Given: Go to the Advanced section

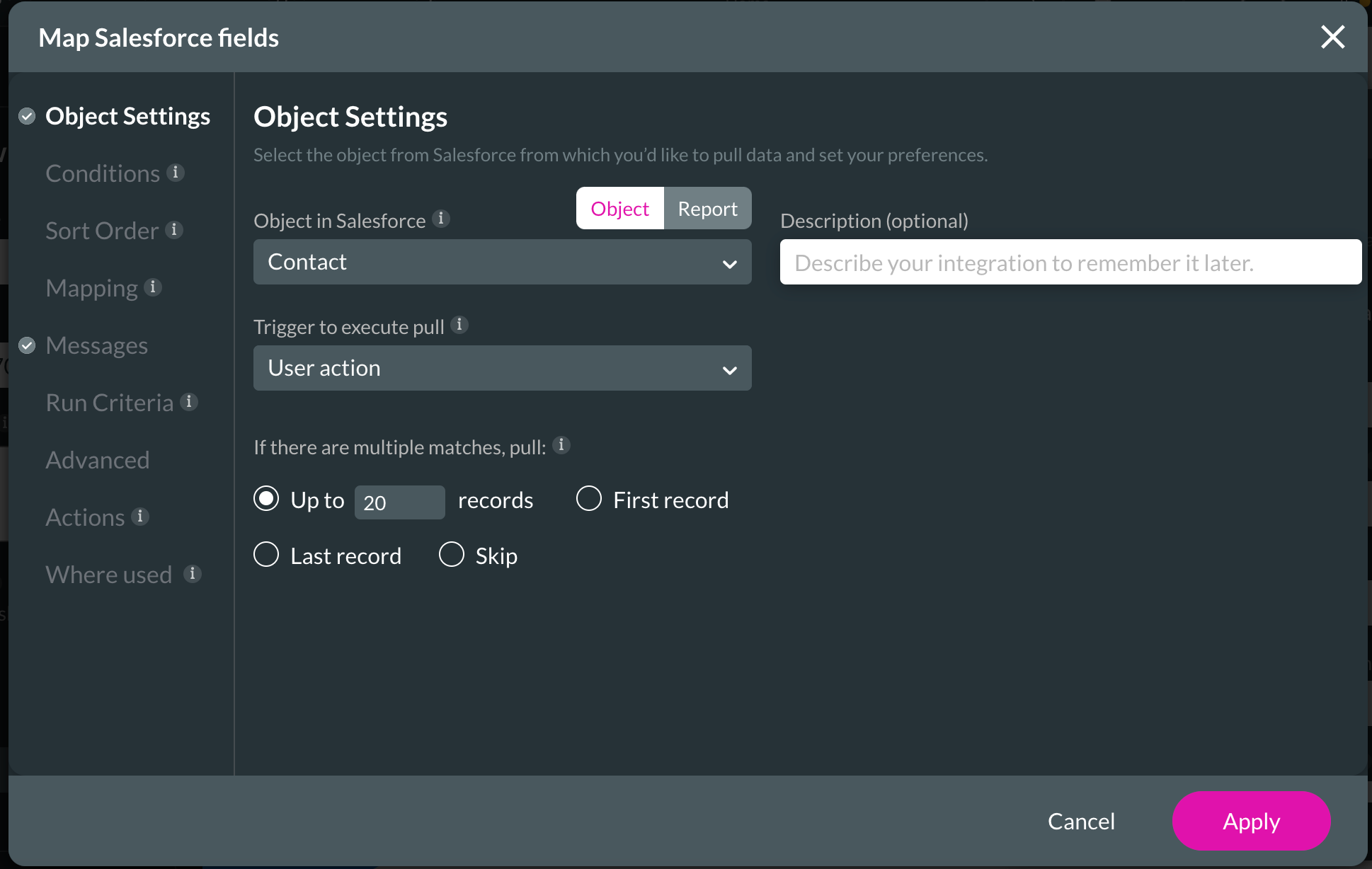Looking at the screenshot, I should [98, 460].
